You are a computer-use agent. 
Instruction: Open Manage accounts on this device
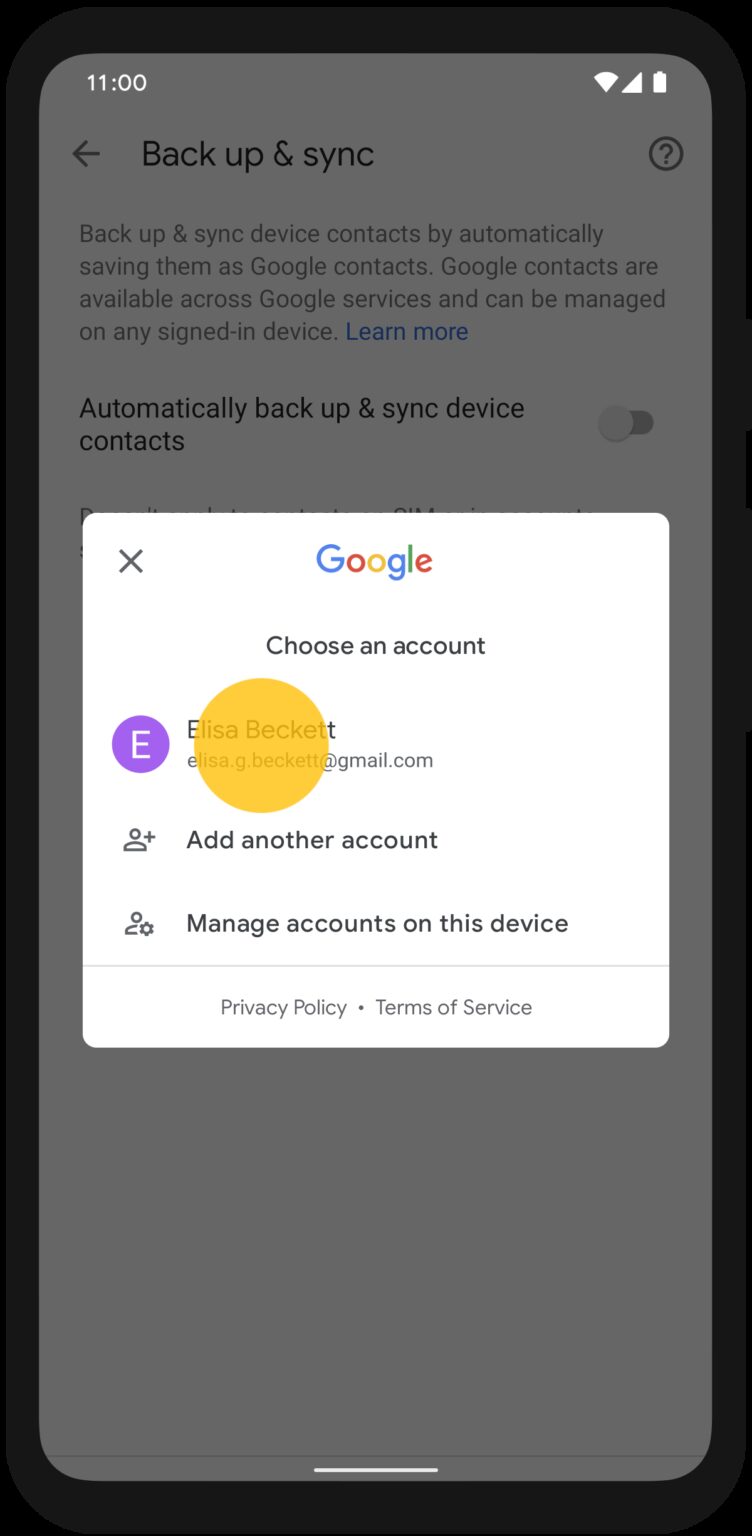376,923
